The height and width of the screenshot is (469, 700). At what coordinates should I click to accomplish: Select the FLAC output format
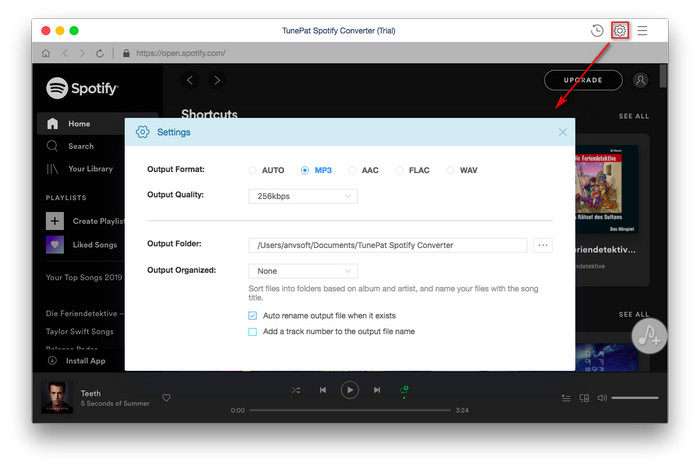click(x=402, y=170)
